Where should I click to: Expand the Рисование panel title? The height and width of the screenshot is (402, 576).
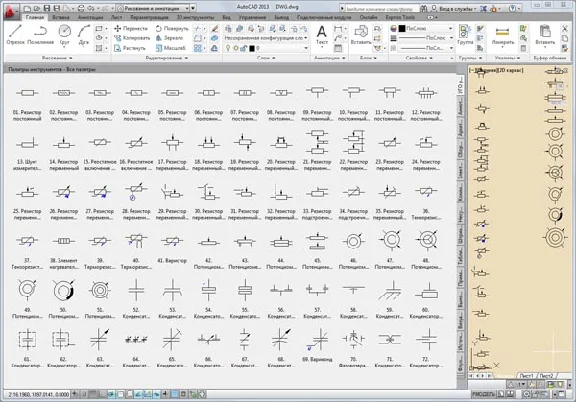click(x=57, y=58)
